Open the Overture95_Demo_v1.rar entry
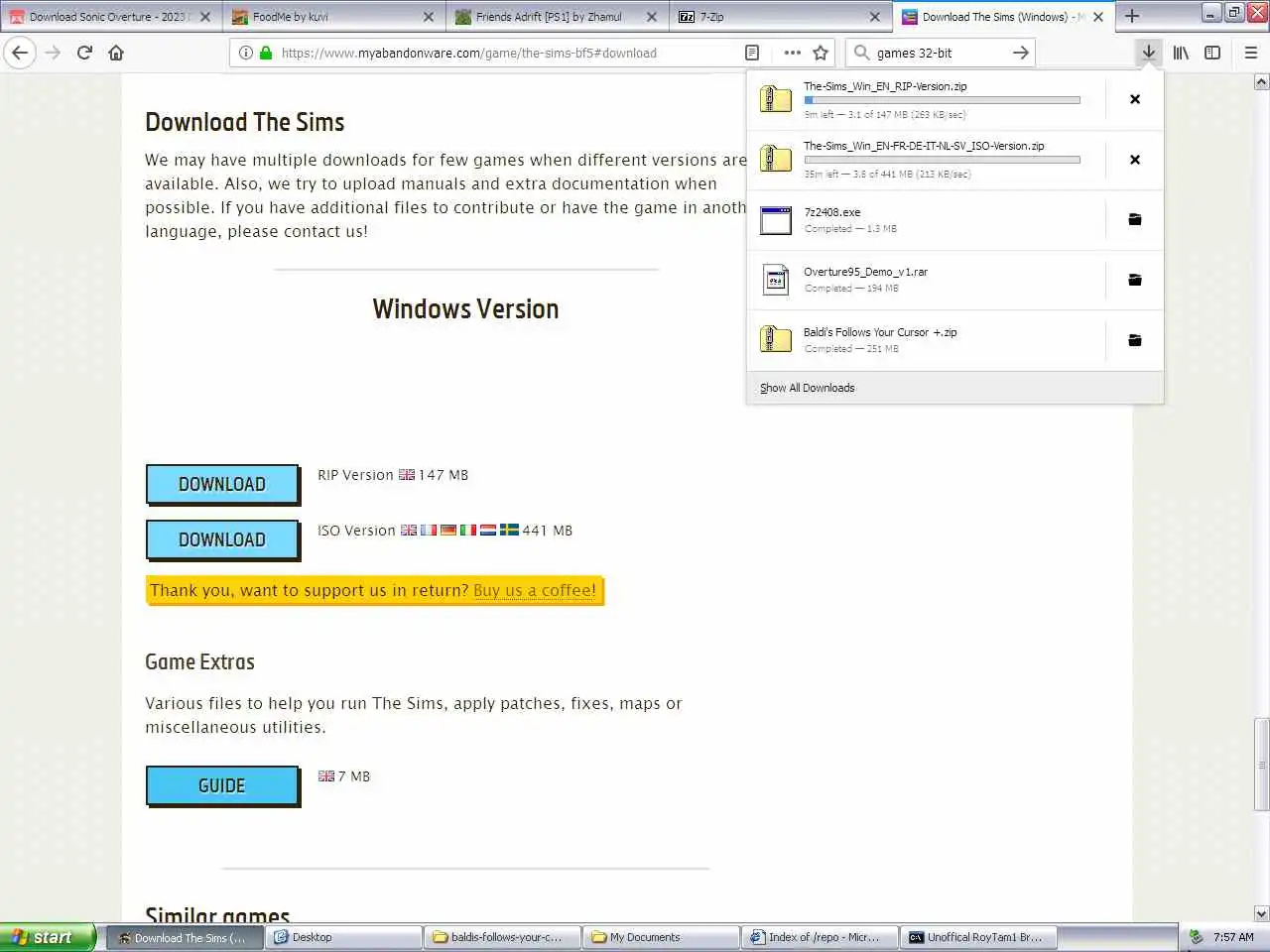1270x952 pixels. [928, 280]
